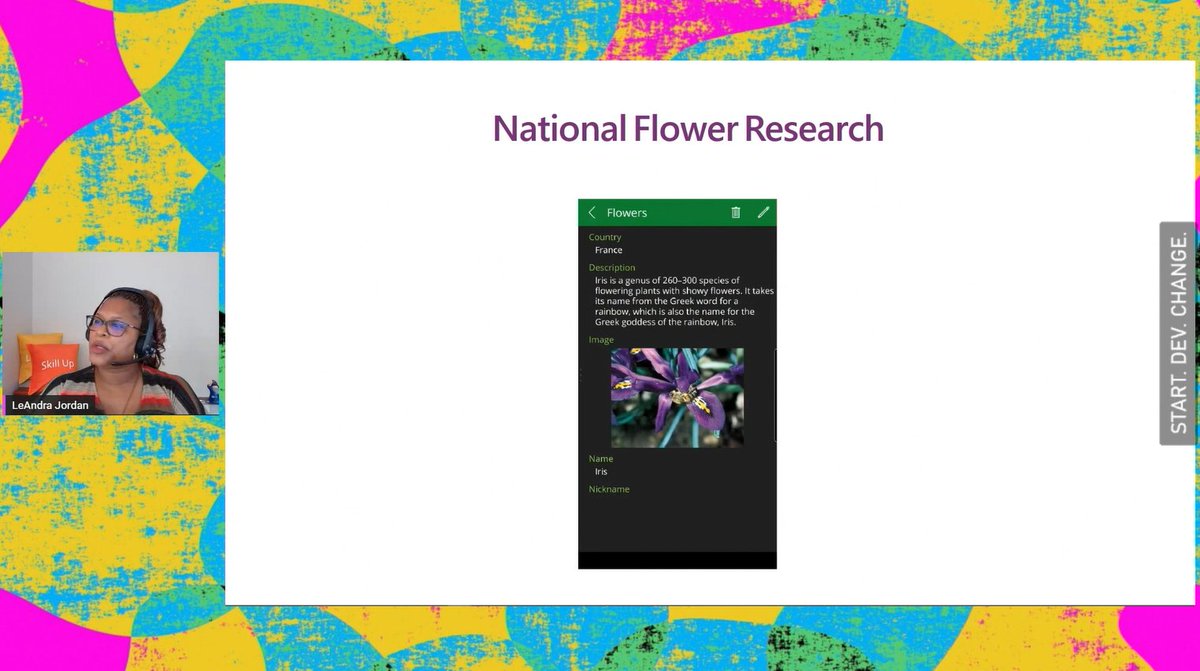Edit the record with the pencil icon
The height and width of the screenshot is (671, 1200).
(764, 212)
